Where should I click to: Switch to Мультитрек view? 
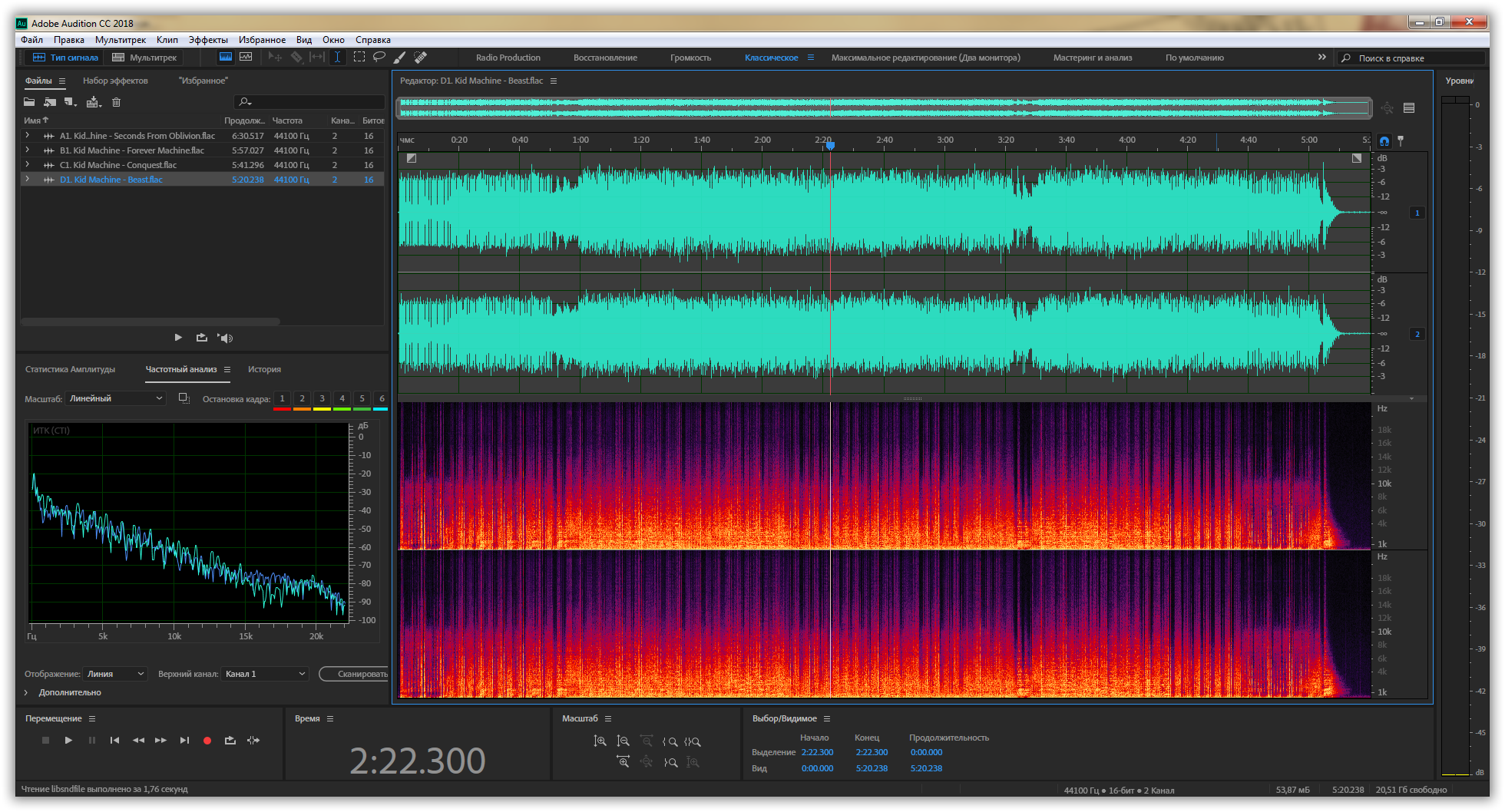(x=144, y=58)
